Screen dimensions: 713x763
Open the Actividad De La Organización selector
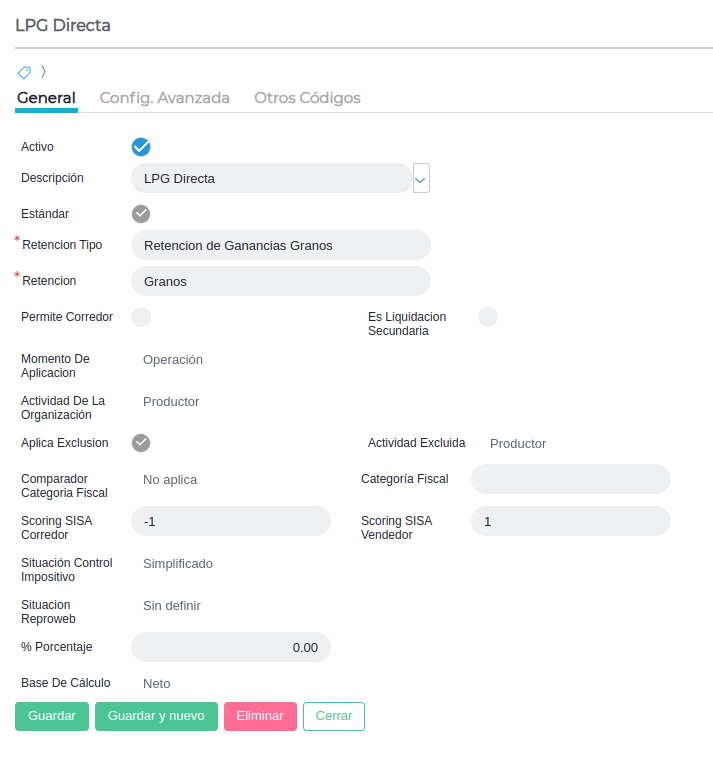click(x=171, y=402)
